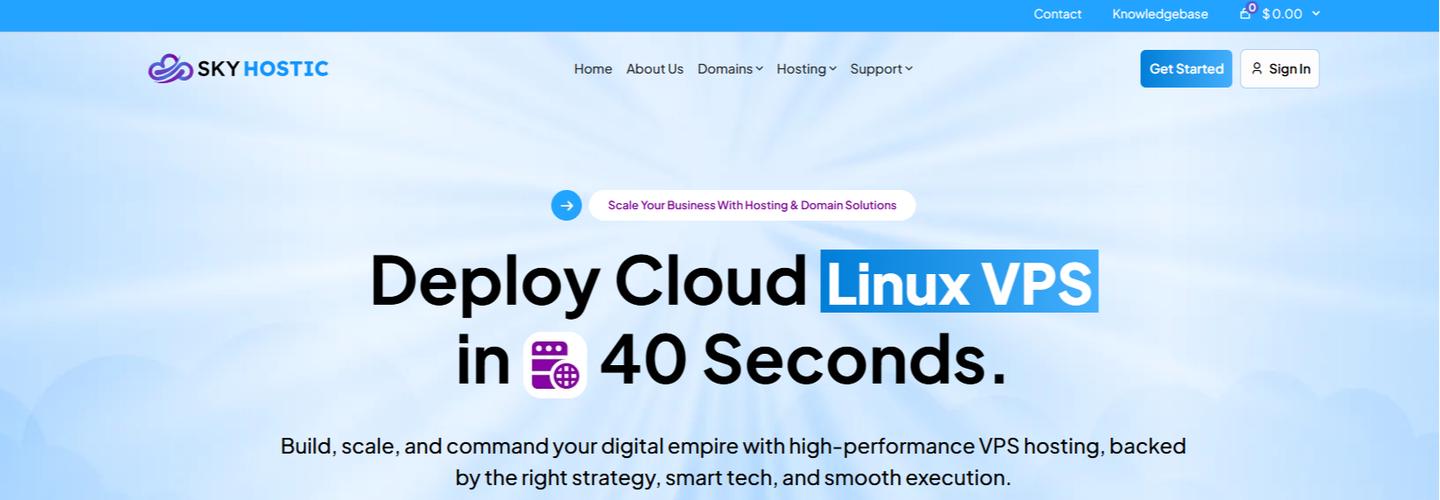
Task: Click the highlighted Linux VPS text
Action: pyautogui.click(x=959, y=281)
